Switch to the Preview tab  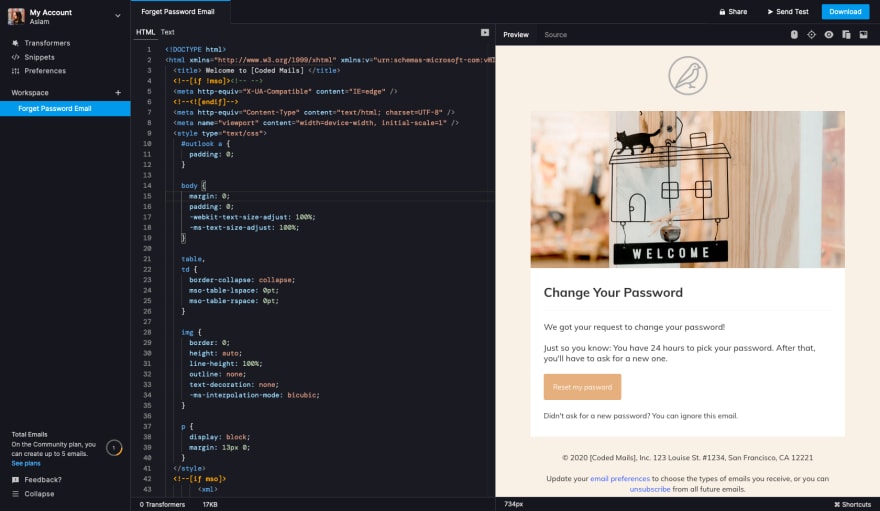coord(516,35)
